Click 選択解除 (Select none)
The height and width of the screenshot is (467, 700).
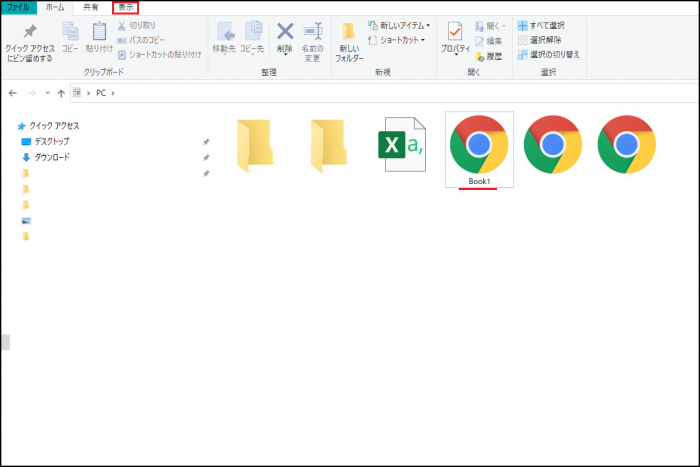[x=539, y=40]
